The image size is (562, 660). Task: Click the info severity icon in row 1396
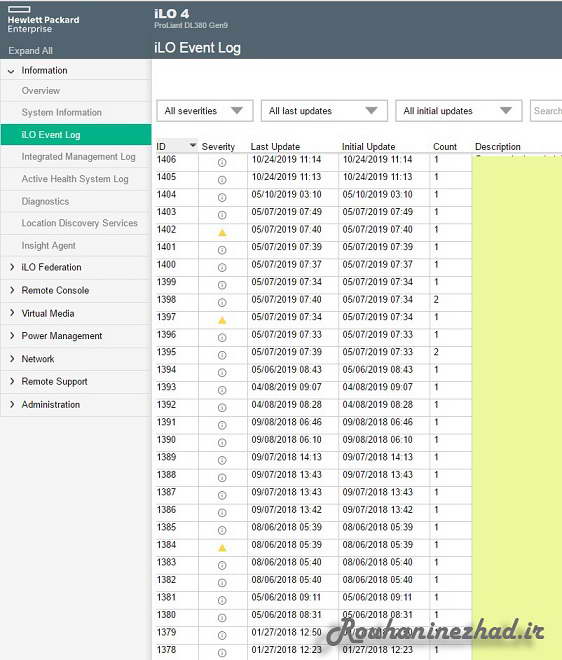pos(222,338)
